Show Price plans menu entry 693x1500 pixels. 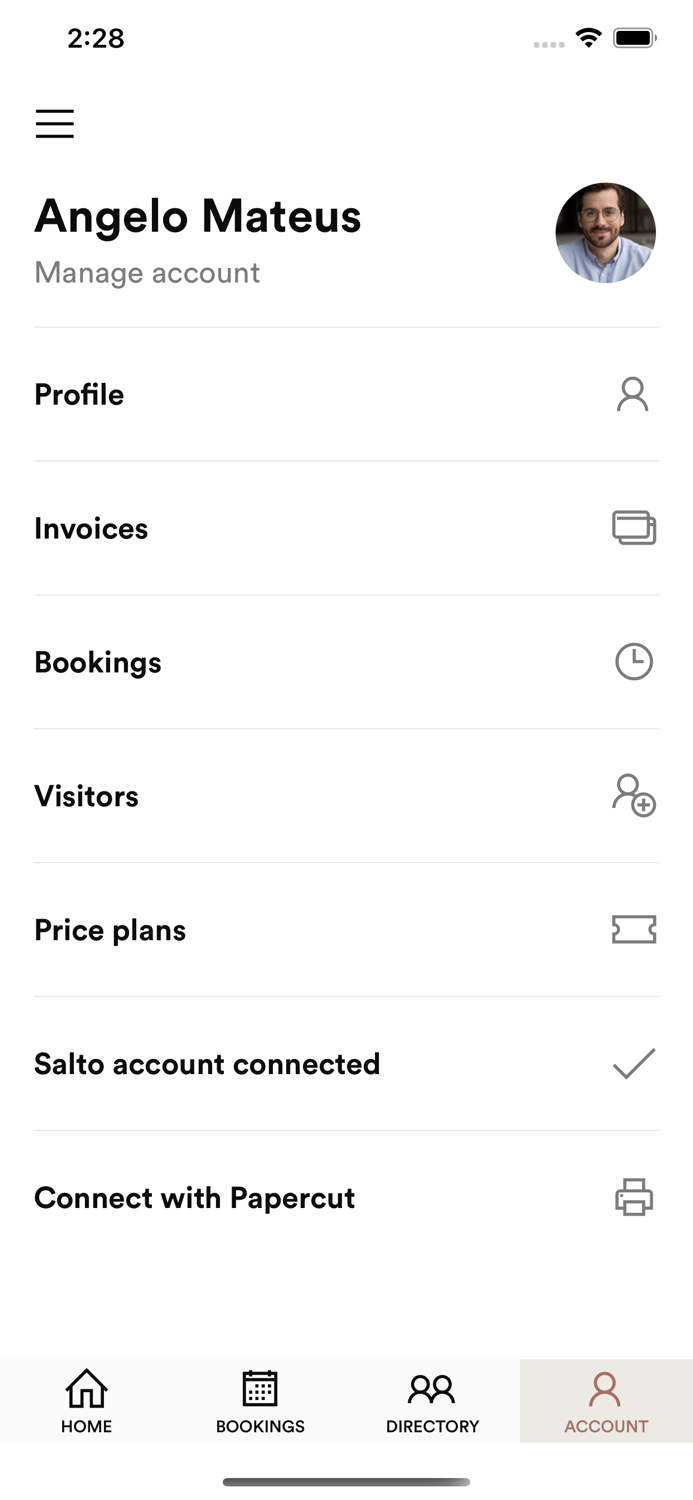pos(110,931)
